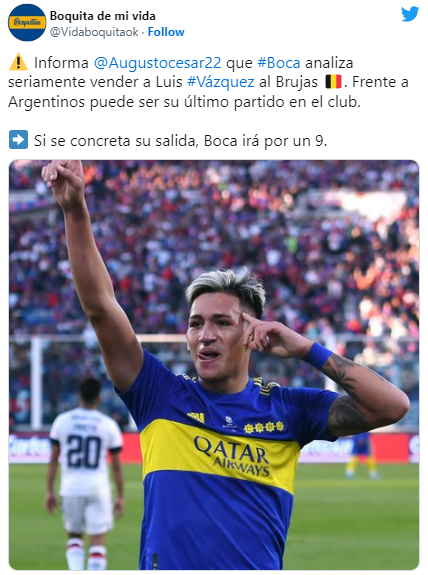Click the blue right-arrow emoji
Viewport: 428px width, 575px height.
coord(18,140)
